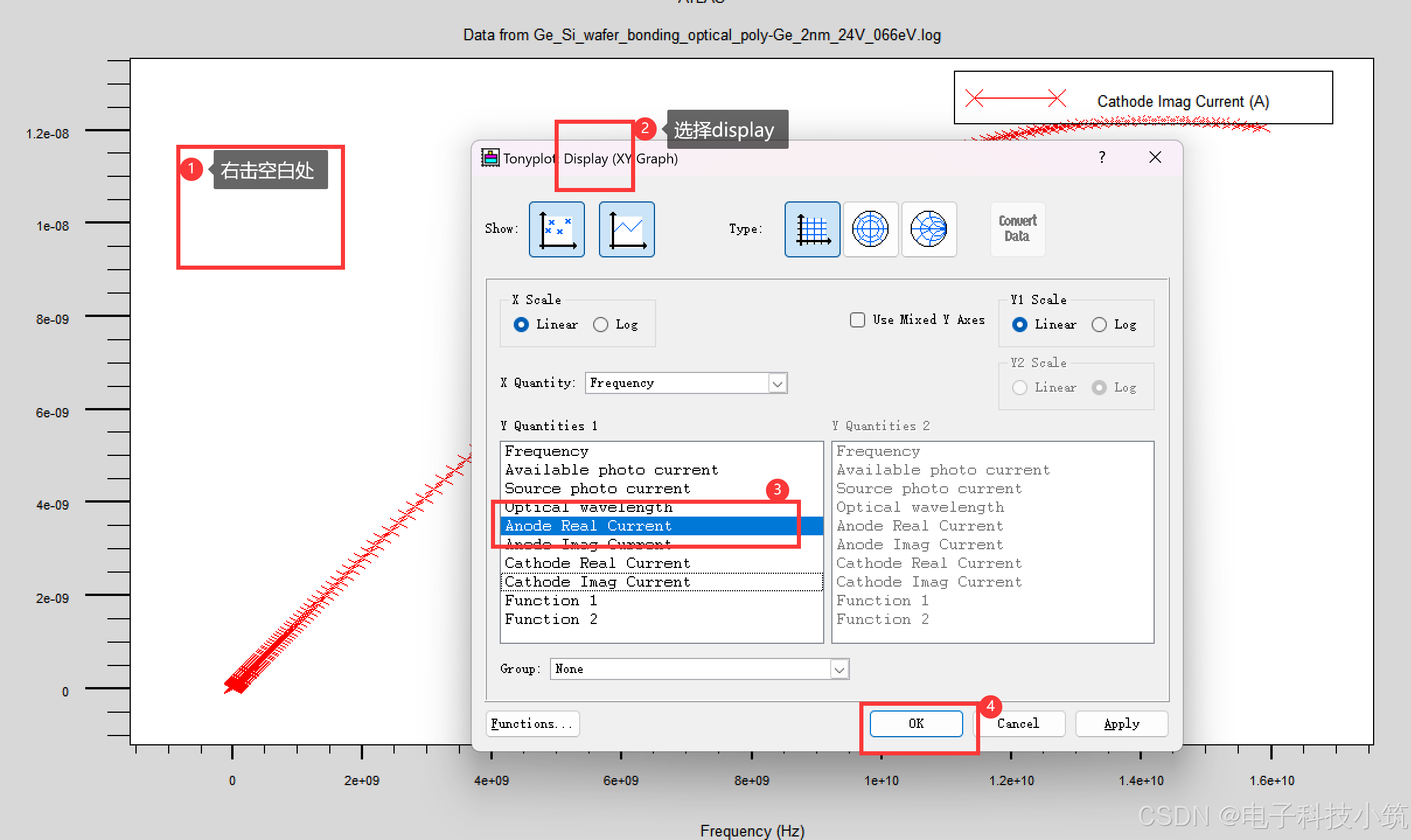
Task: Select the polar chart plot type
Action: [x=870, y=229]
